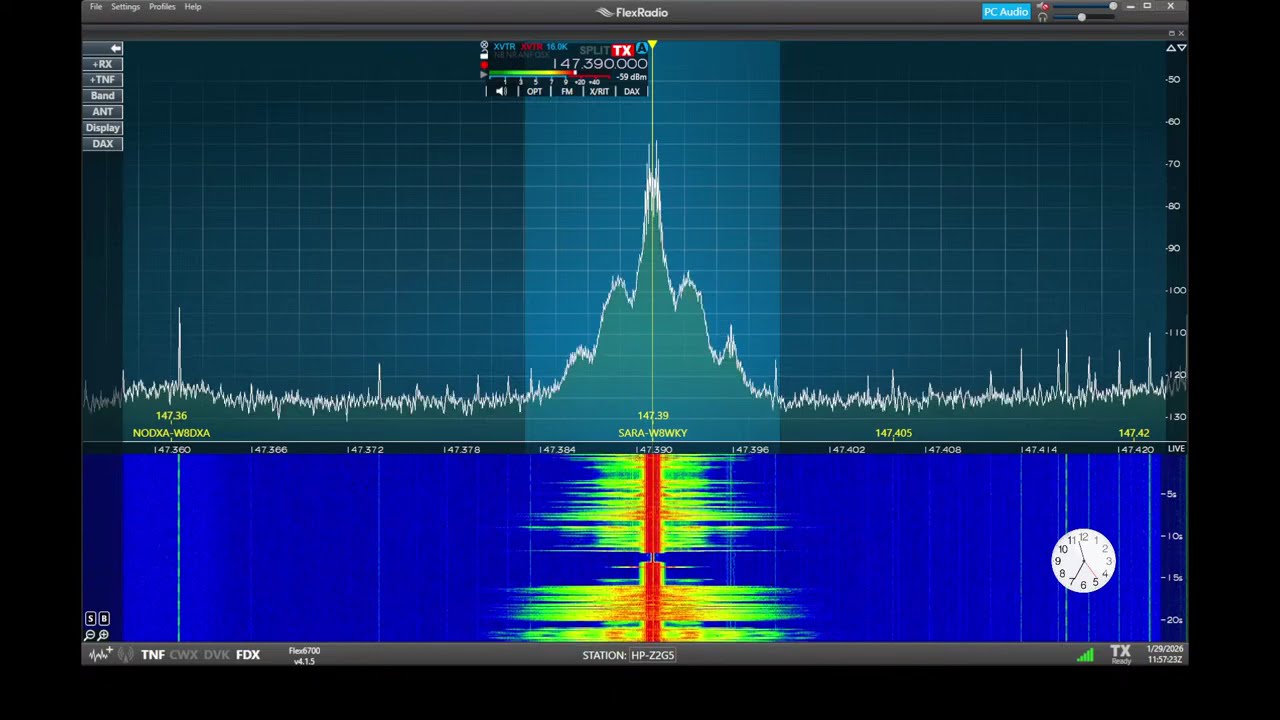Click the Flex6700 v4.1.5 radio label
The image size is (1280, 720).
tap(304, 655)
